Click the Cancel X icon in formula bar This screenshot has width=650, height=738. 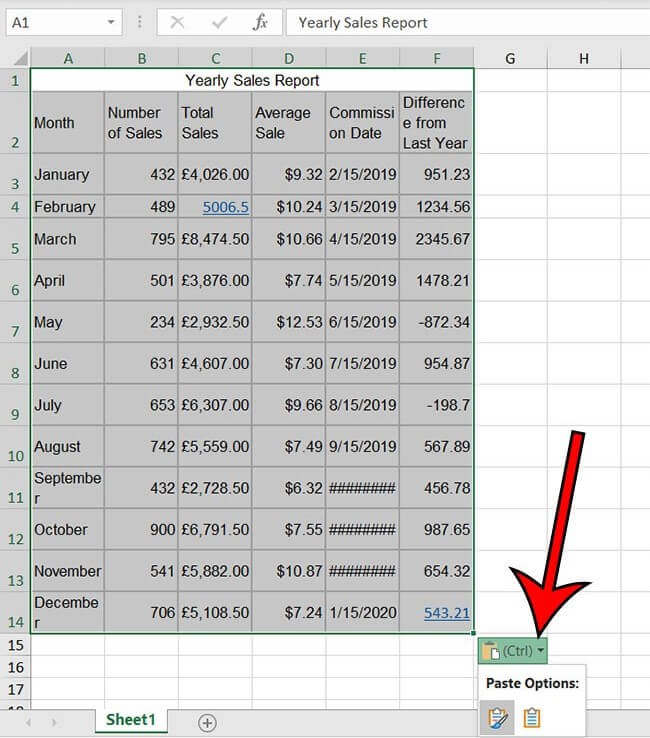177,22
